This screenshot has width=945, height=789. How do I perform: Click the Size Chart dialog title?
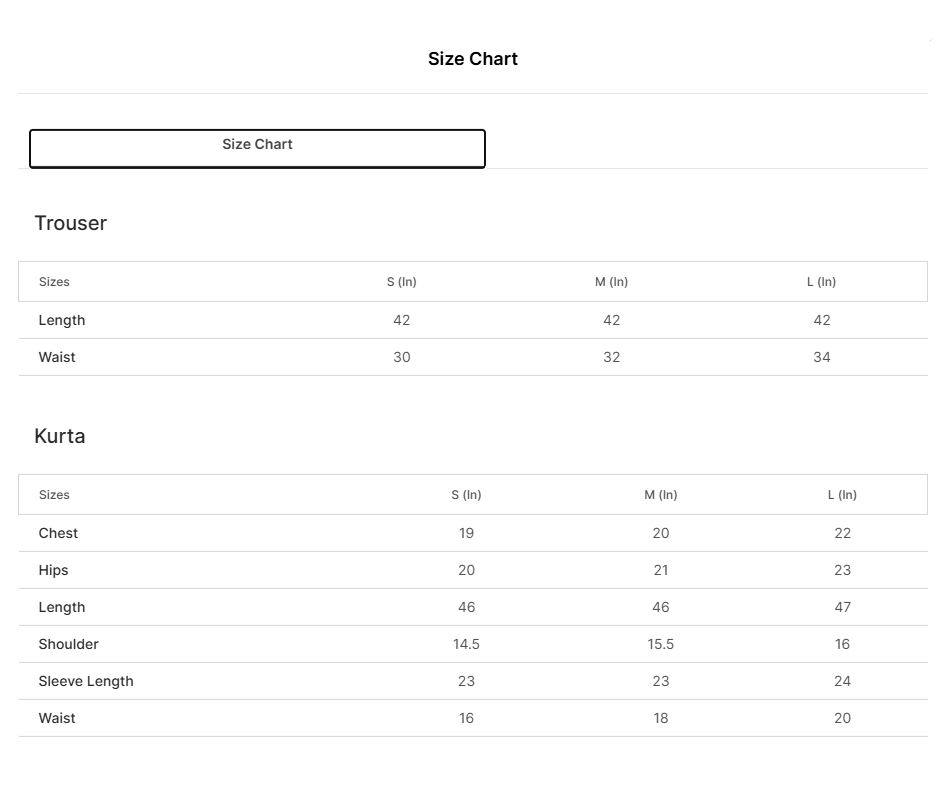click(472, 59)
